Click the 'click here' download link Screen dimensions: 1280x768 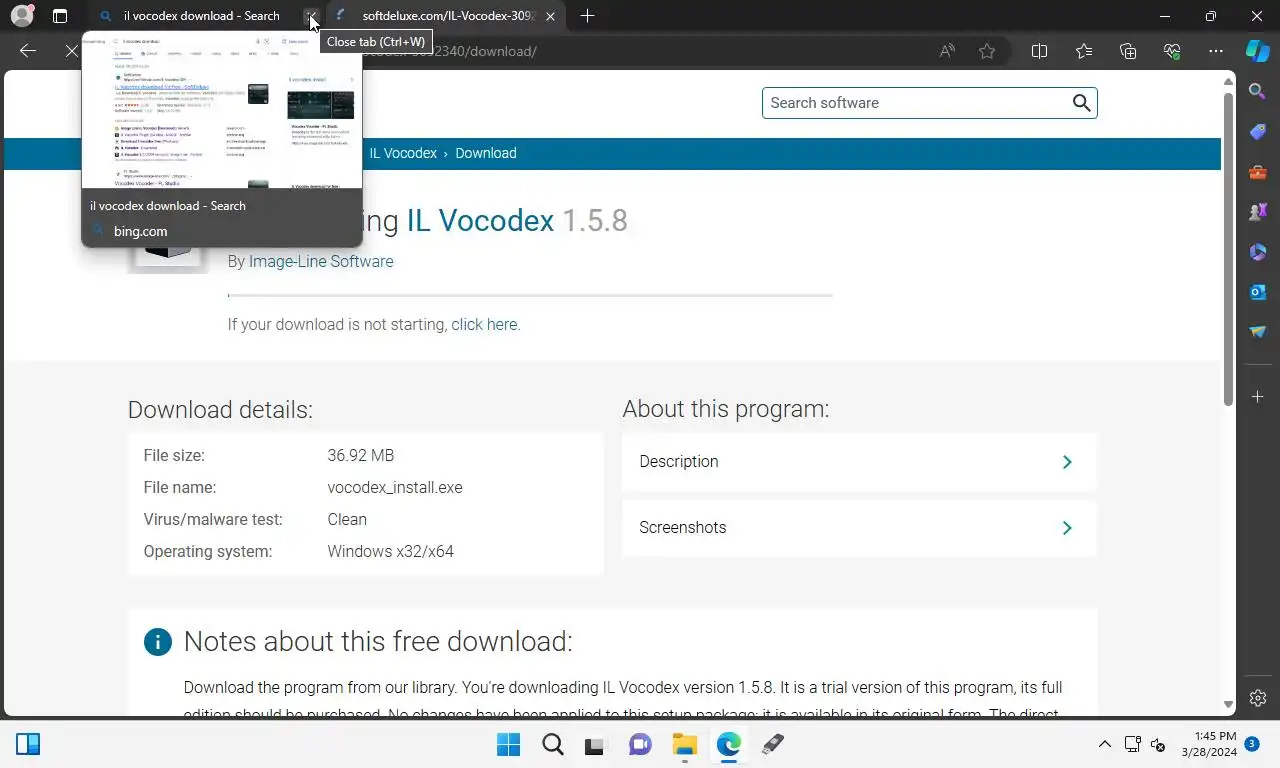coord(484,324)
